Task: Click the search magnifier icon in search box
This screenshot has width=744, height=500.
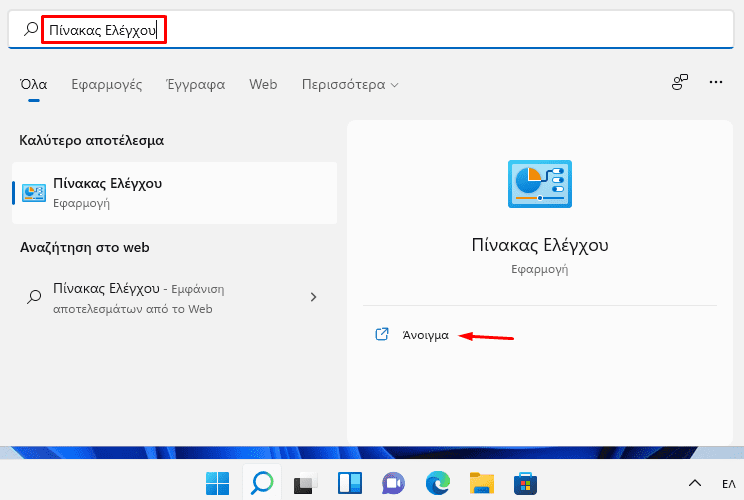Action: coord(31,29)
